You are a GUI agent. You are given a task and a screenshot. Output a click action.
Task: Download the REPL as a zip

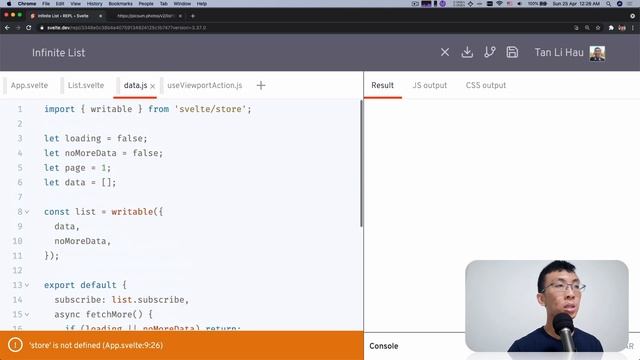(x=467, y=52)
